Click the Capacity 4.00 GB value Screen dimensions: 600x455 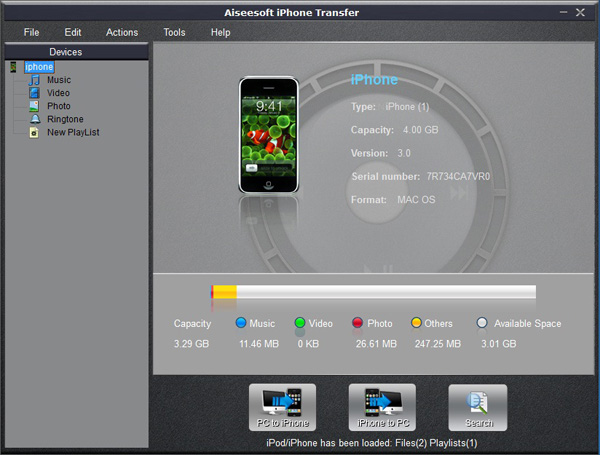(x=420, y=130)
